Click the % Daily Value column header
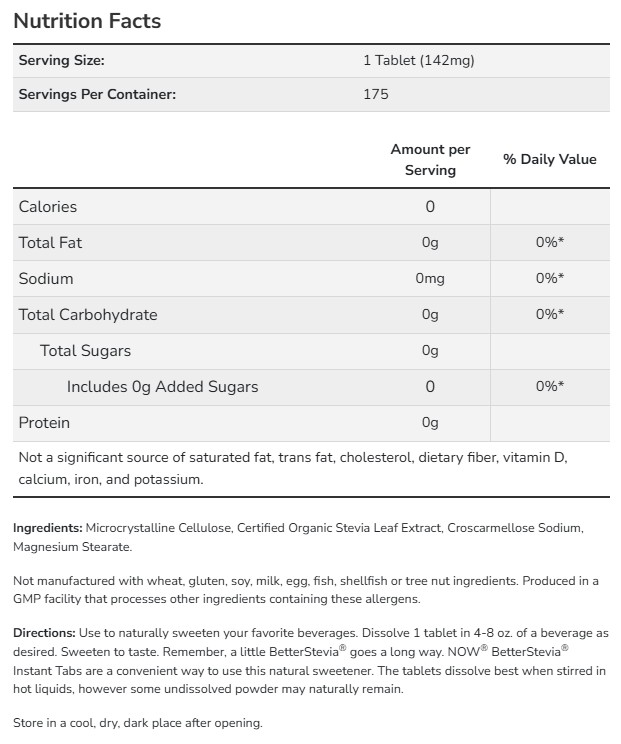This screenshot has width=621, height=744. pos(549,159)
